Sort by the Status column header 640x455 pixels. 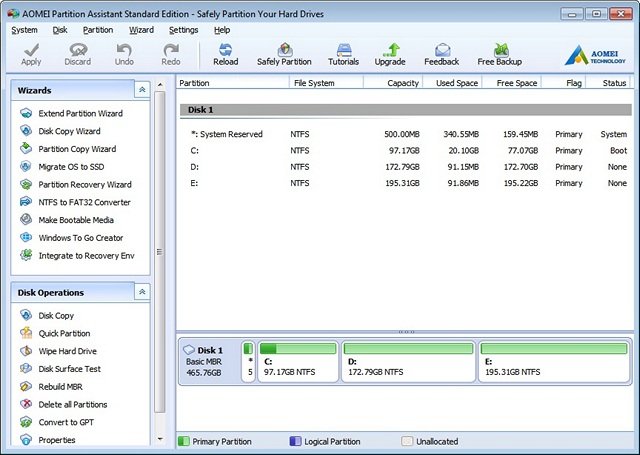coord(609,83)
